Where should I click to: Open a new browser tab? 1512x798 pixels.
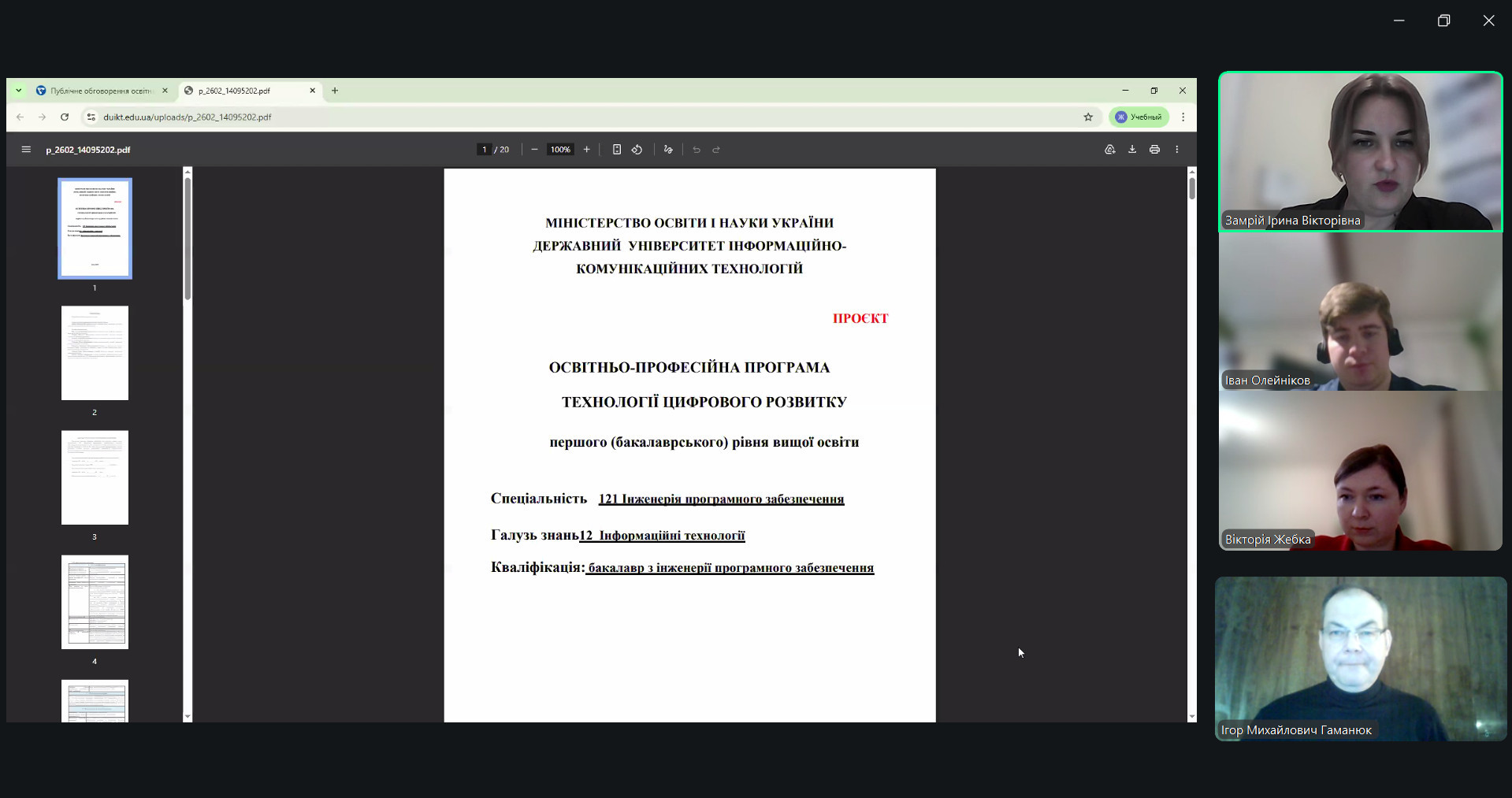point(335,91)
